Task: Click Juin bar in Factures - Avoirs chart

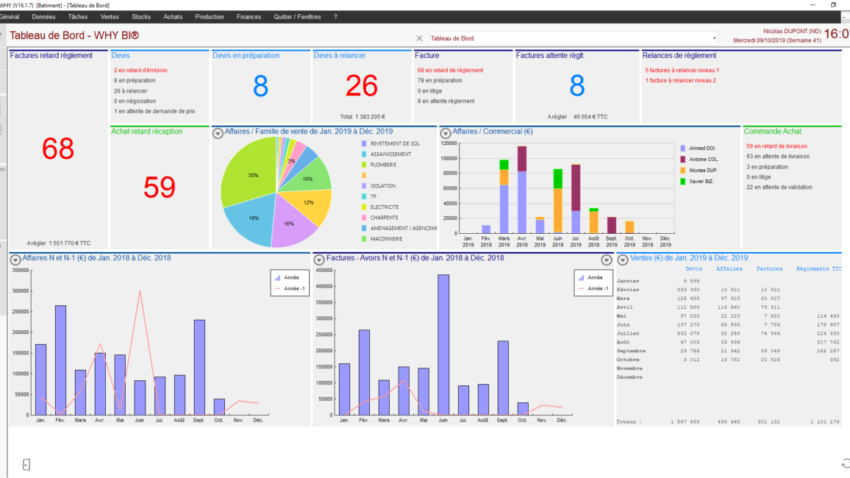Action: [x=443, y=345]
